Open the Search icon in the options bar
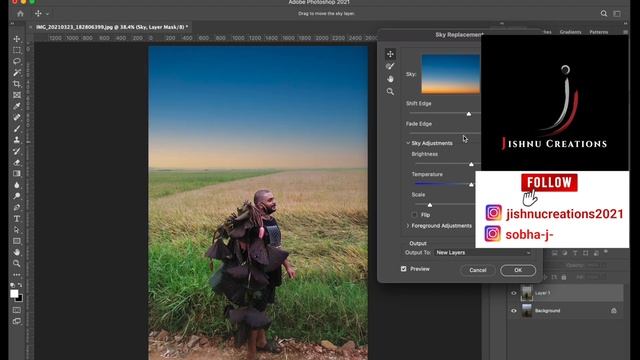Image resolution: width=640 pixels, height=360 pixels. pos(604,14)
